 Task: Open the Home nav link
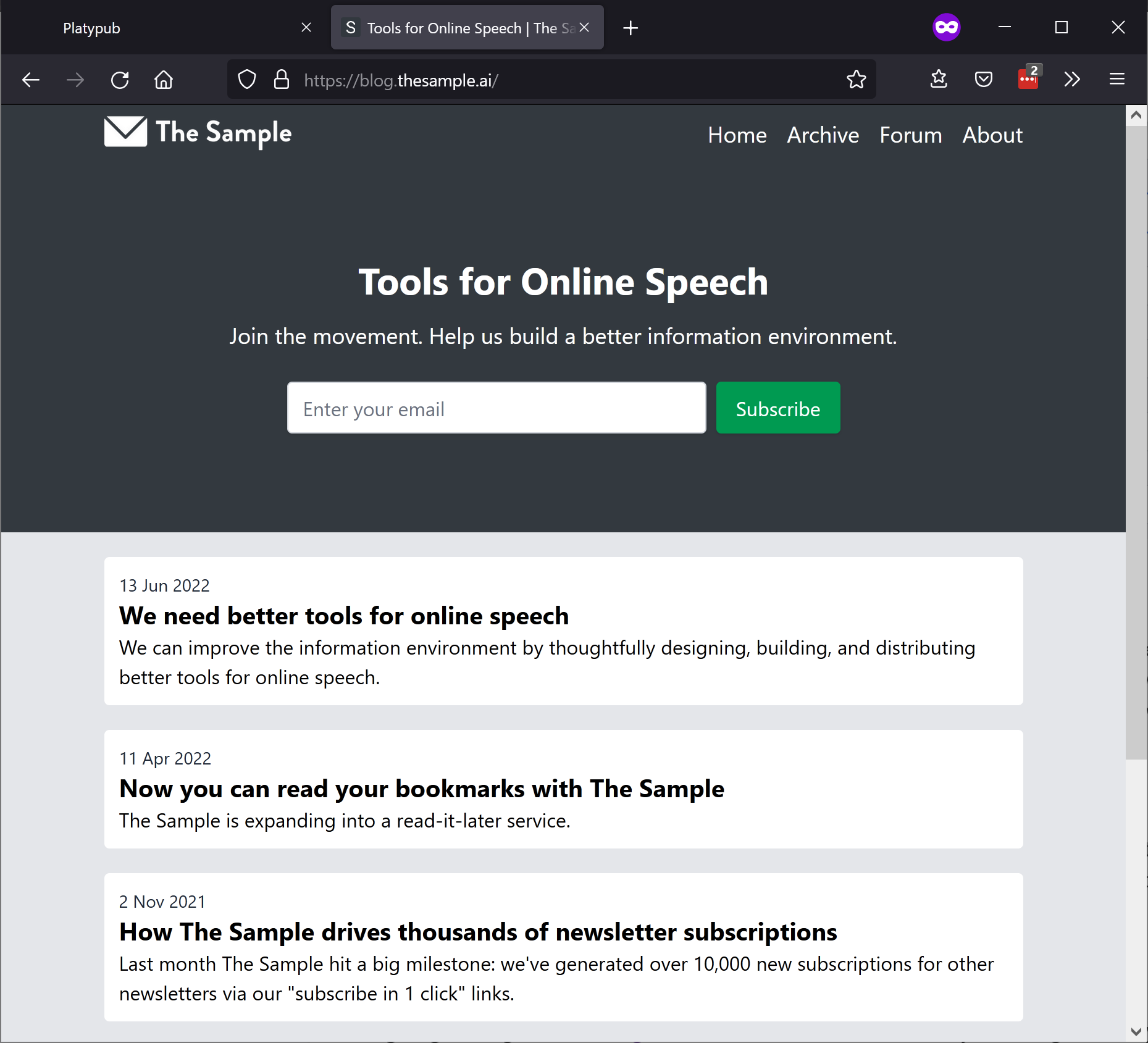click(737, 135)
